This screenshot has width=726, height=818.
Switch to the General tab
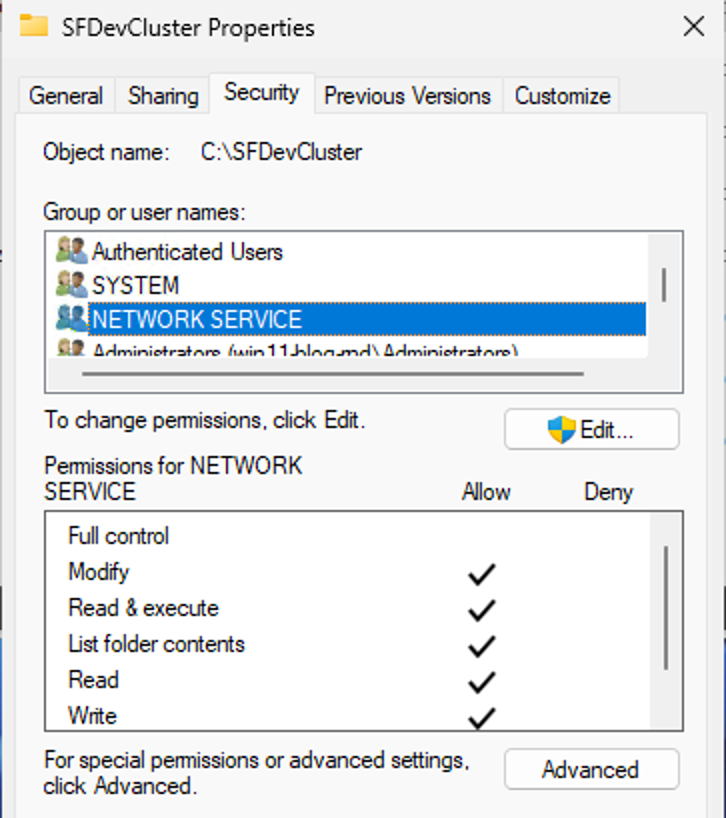click(66, 96)
